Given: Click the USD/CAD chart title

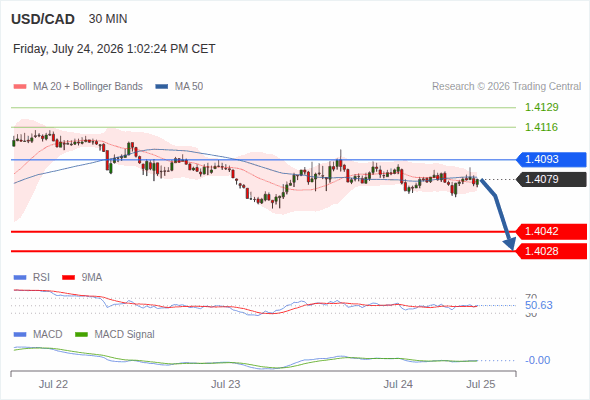Looking at the screenshot, I should [43, 19].
